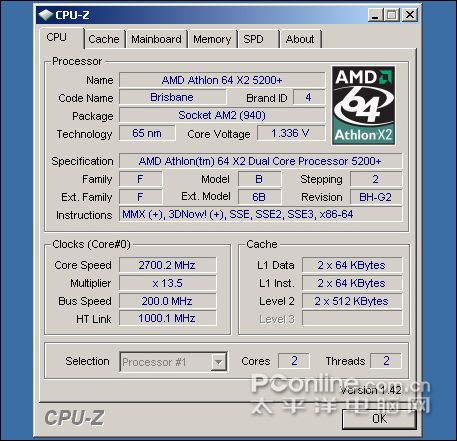Image resolution: width=457 pixels, height=441 pixels.
Task: Click the Ext. Model value 6B
Action: [259, 197]
